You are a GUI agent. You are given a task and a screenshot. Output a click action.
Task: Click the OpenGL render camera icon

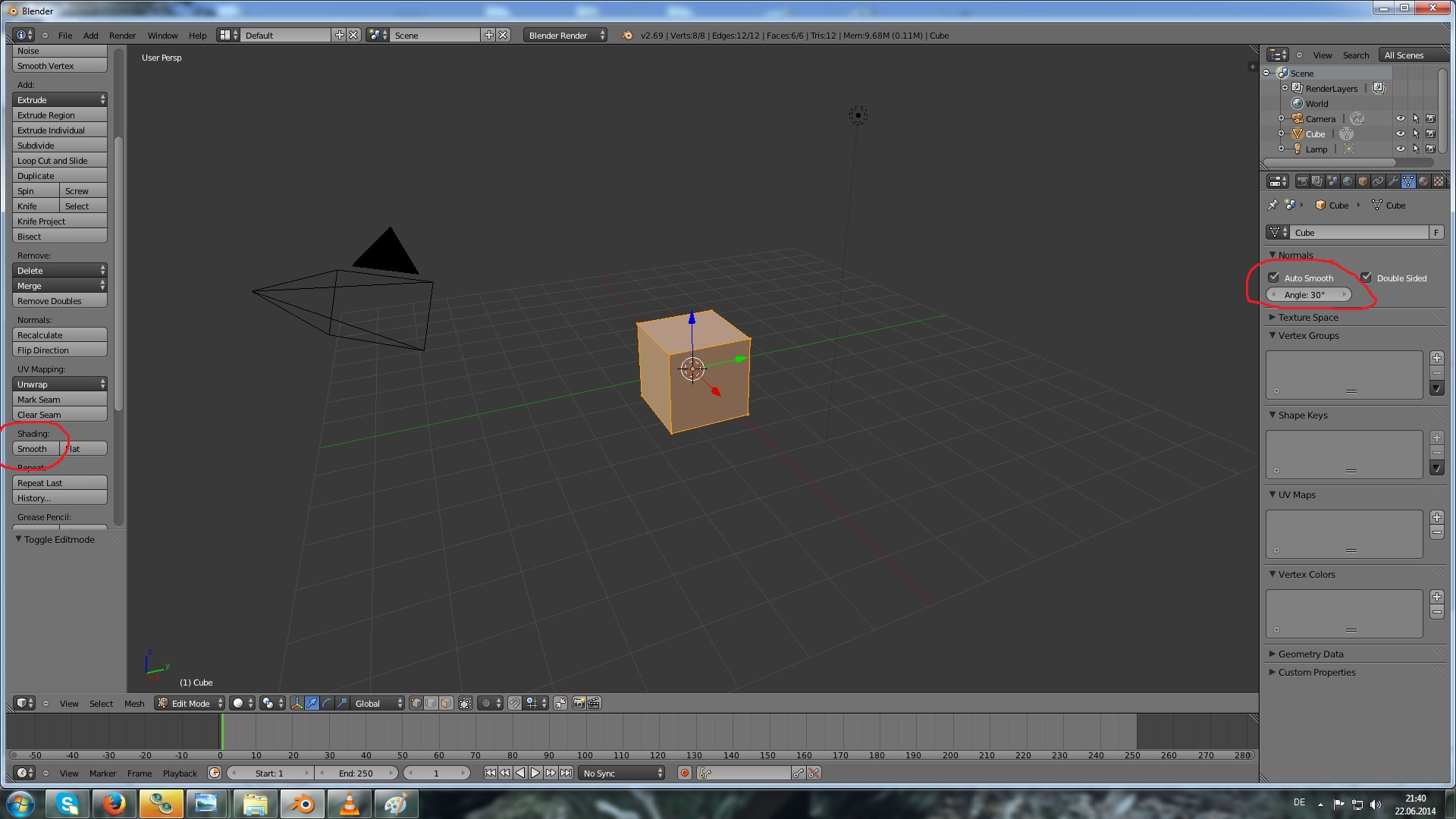[579, 703]
